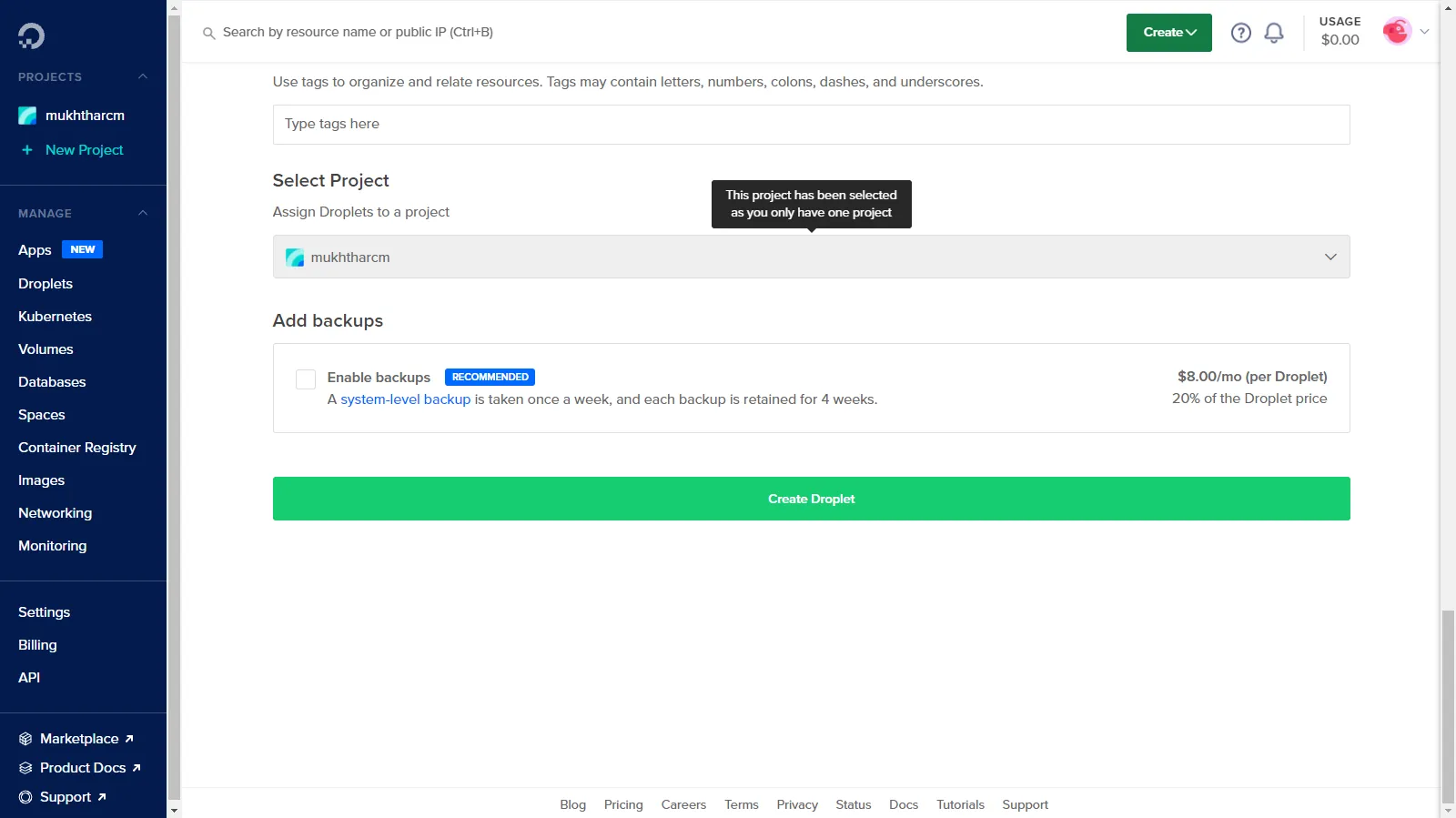Click the plus icon beside New Project
The height and width of the screenshot is (818, 1456).
coord(27,150)
